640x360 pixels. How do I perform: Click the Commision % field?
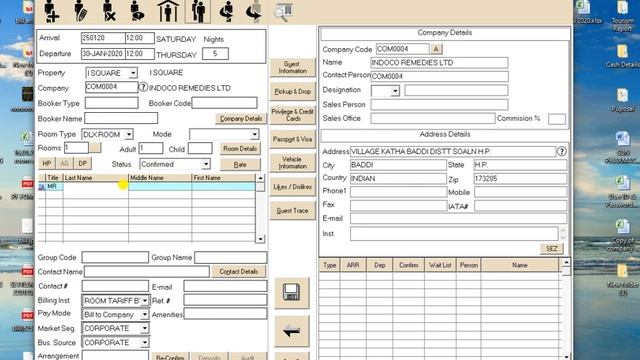pos(557,119)
